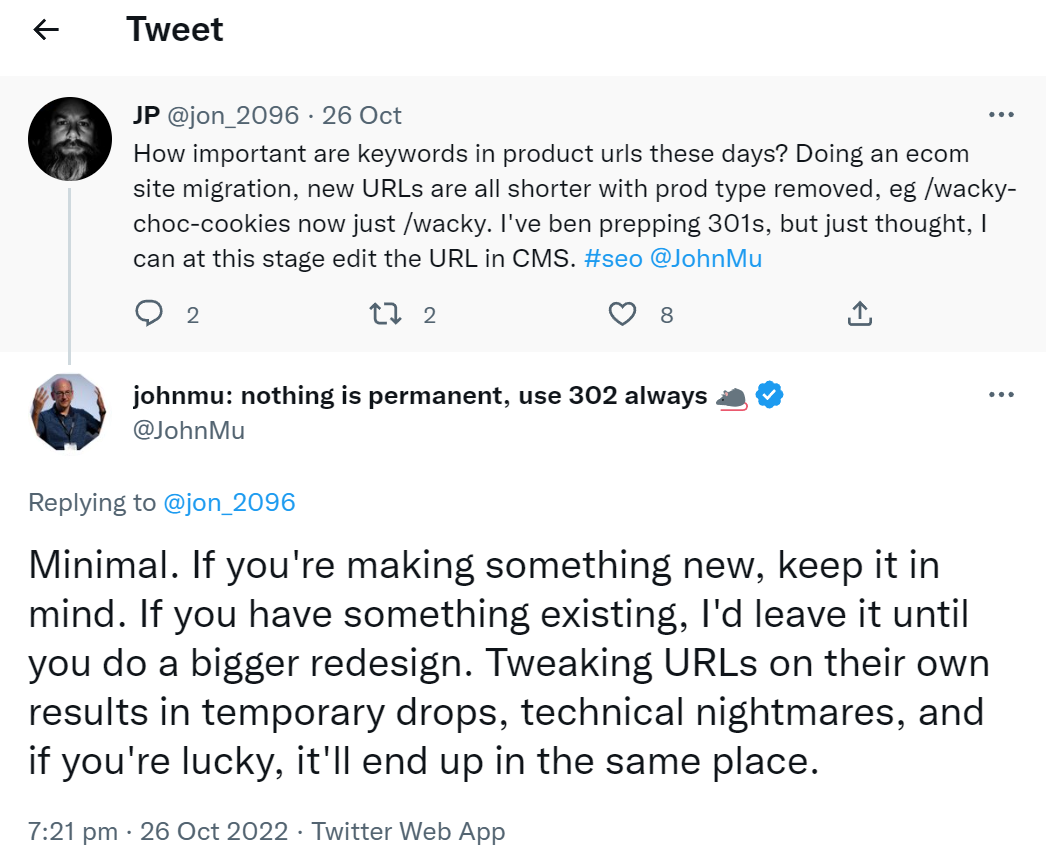Click the JP display name

click(x=146, y=115)
